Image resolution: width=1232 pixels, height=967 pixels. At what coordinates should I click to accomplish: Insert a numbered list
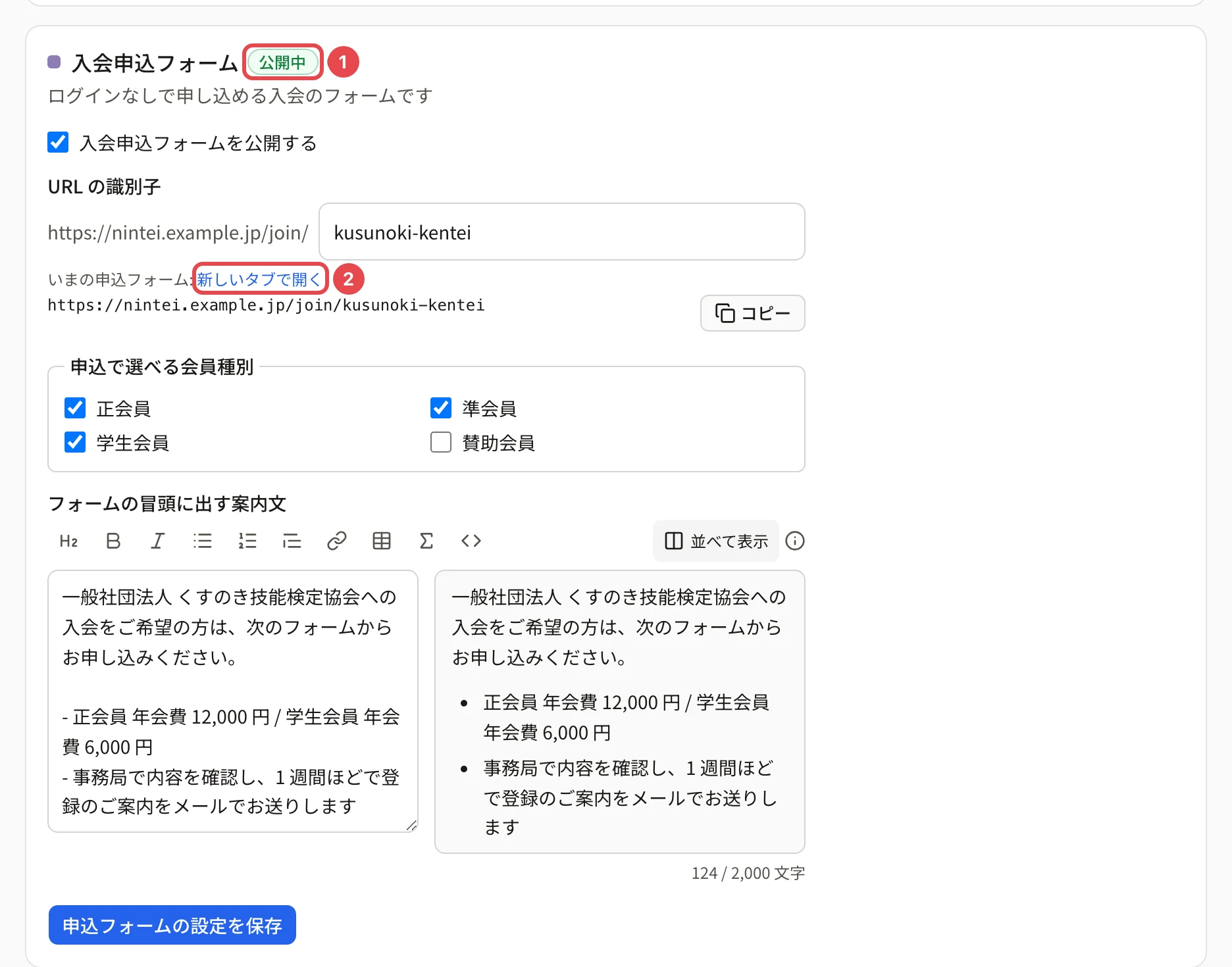click(247, 541)
